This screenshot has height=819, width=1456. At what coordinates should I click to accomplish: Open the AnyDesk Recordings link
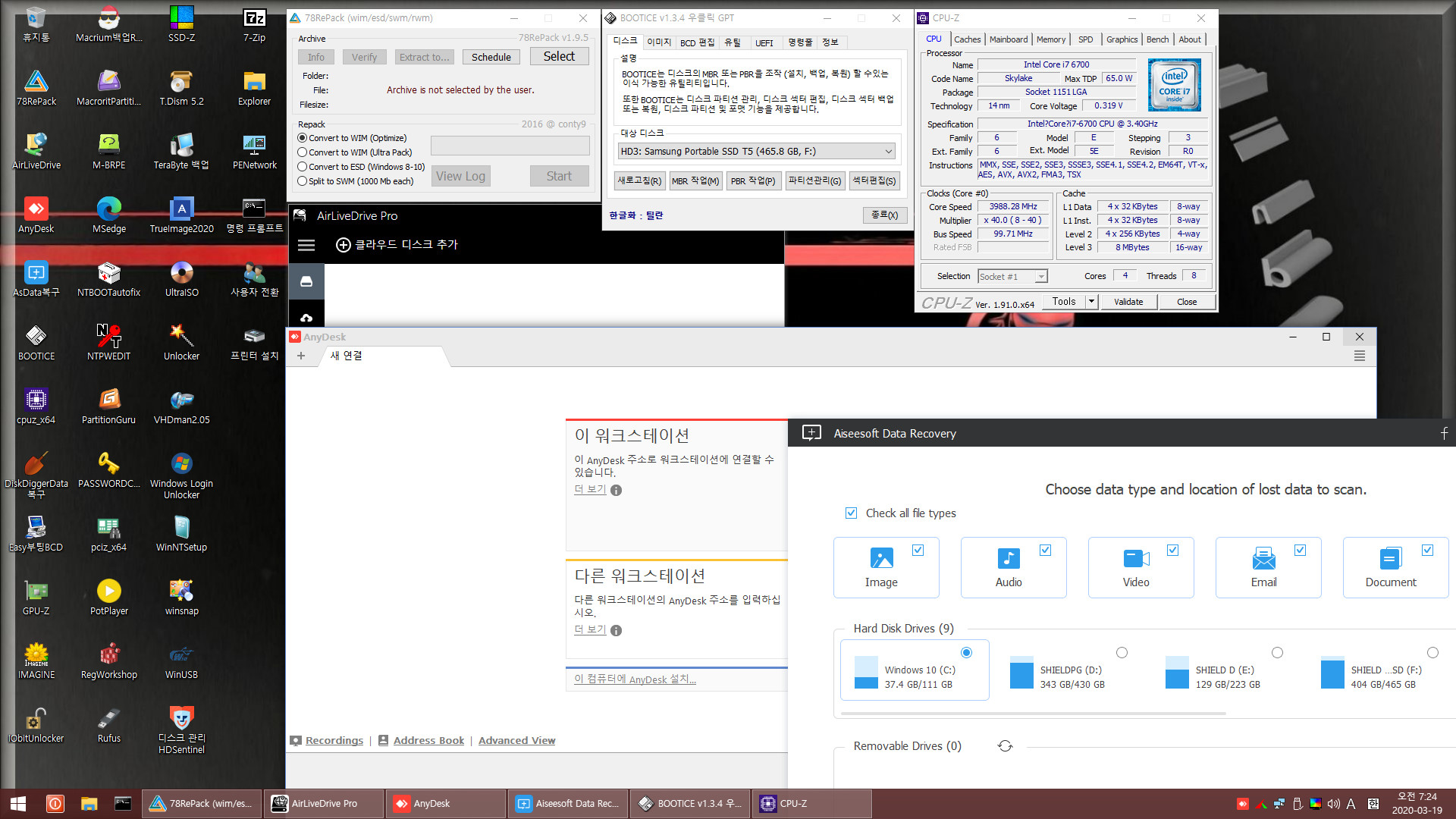[334, 741]
